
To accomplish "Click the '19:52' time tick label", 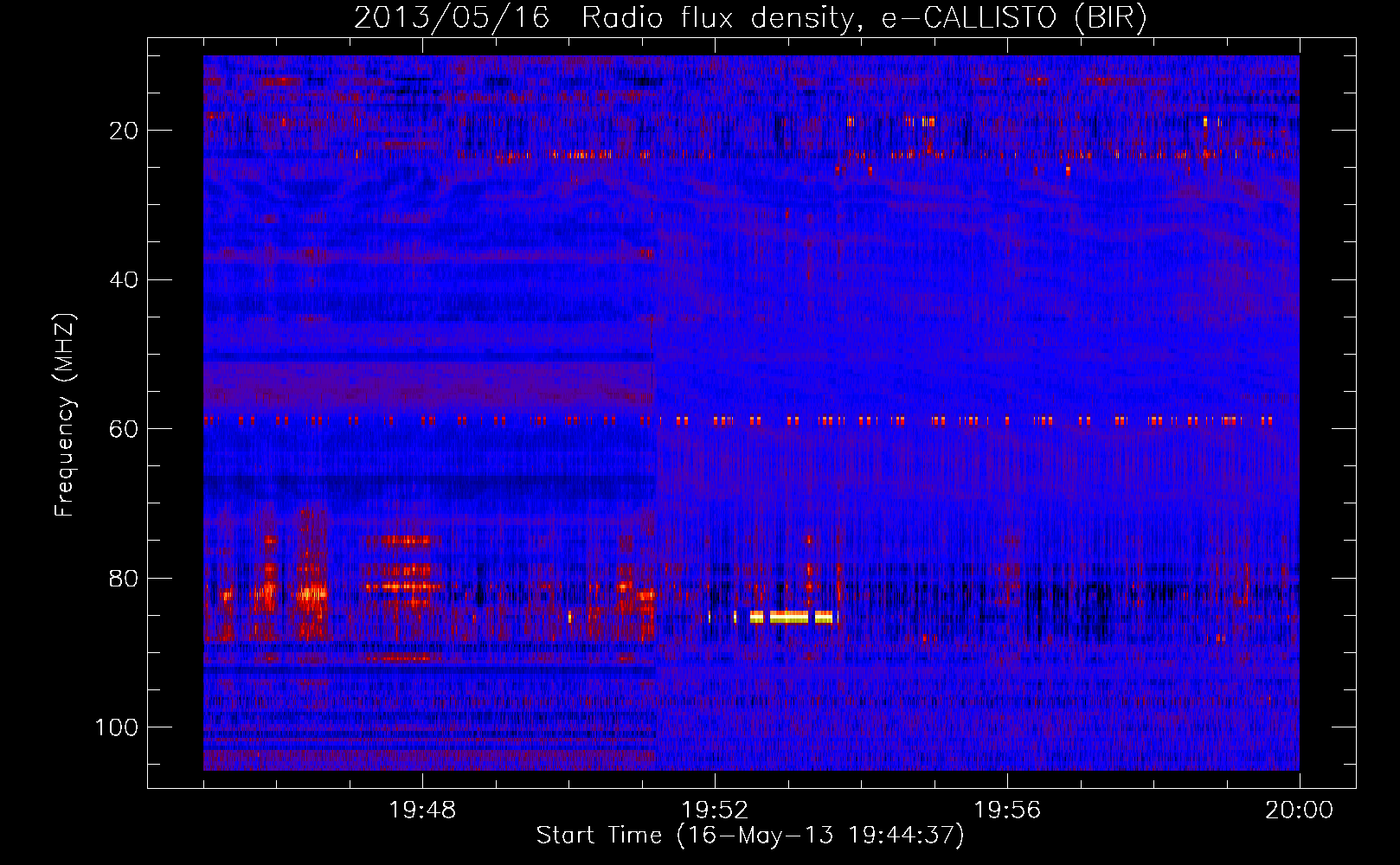I will pyautogui.click(x=715, y=811).
